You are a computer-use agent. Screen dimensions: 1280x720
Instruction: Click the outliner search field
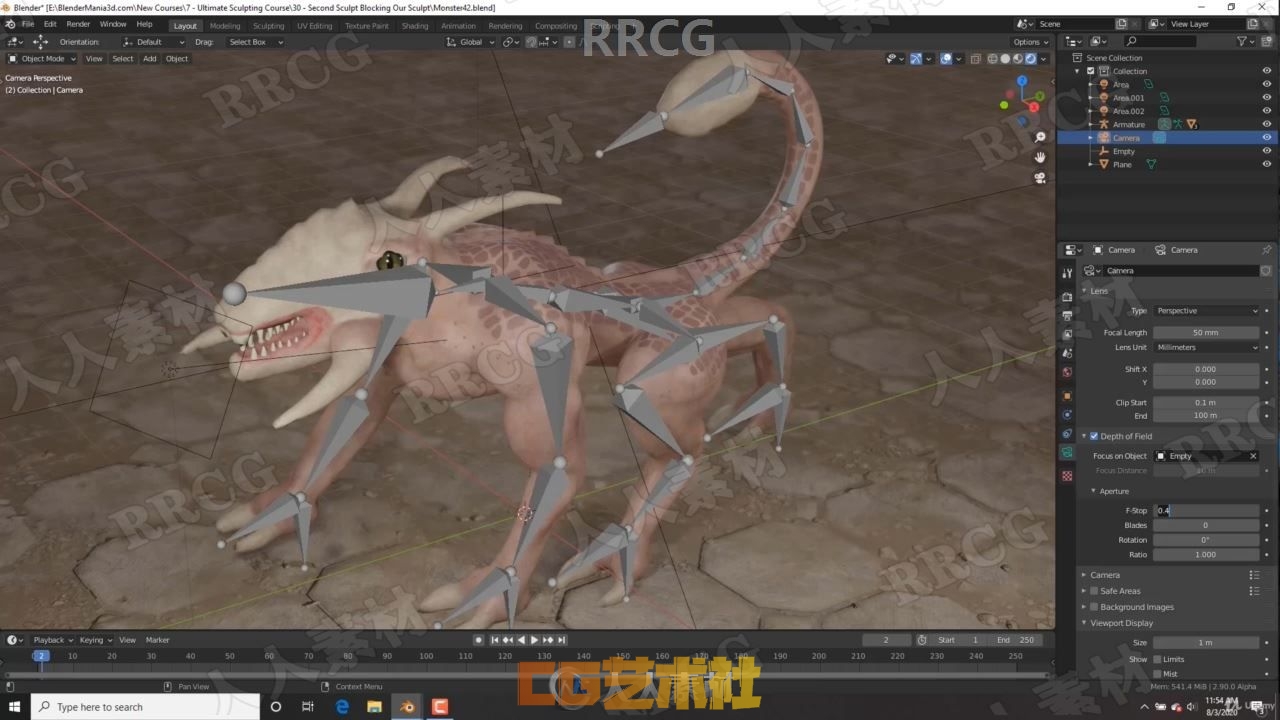[1160, 41]
